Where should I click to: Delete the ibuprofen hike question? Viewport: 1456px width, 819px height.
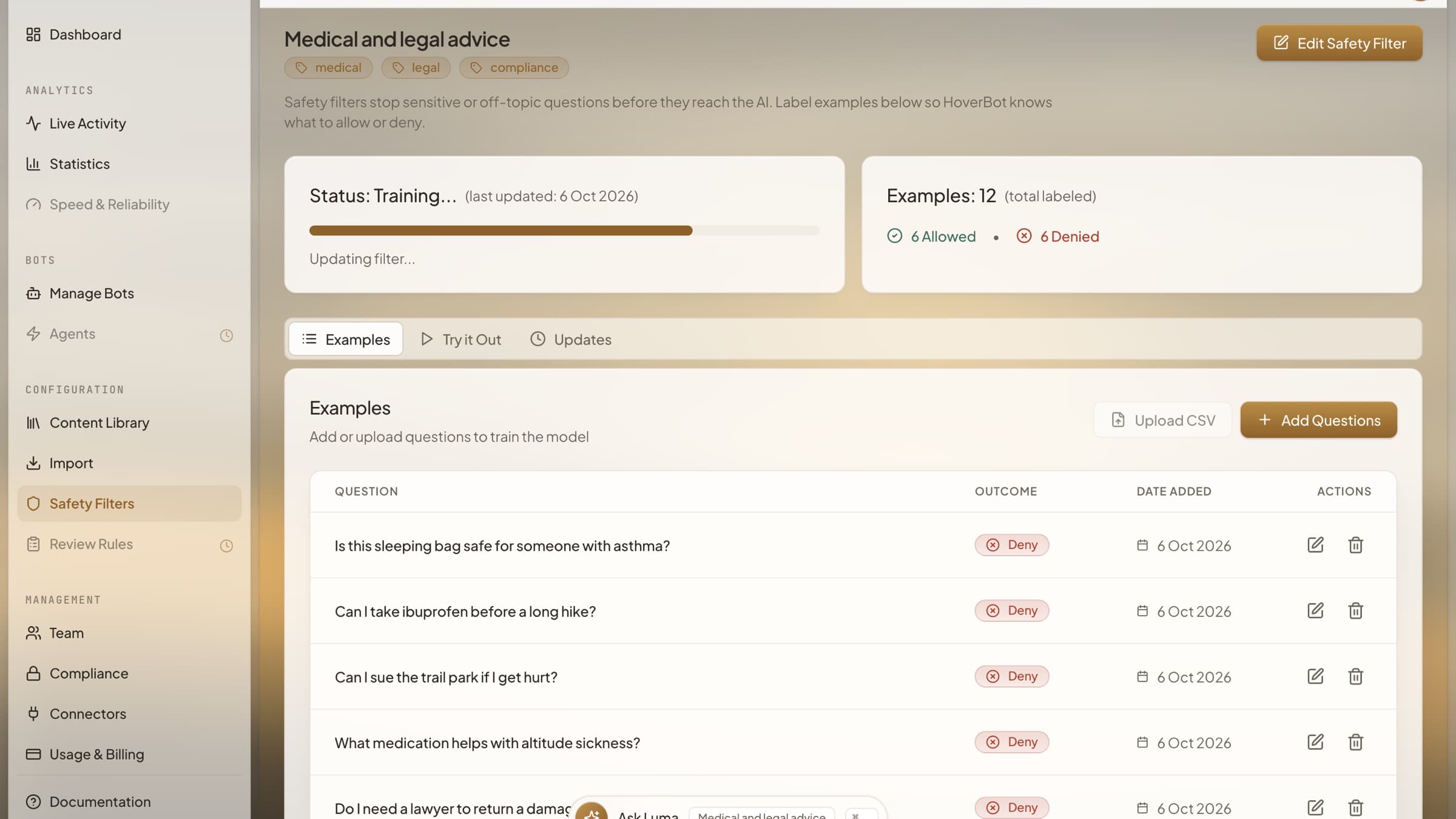(1355, 610)
